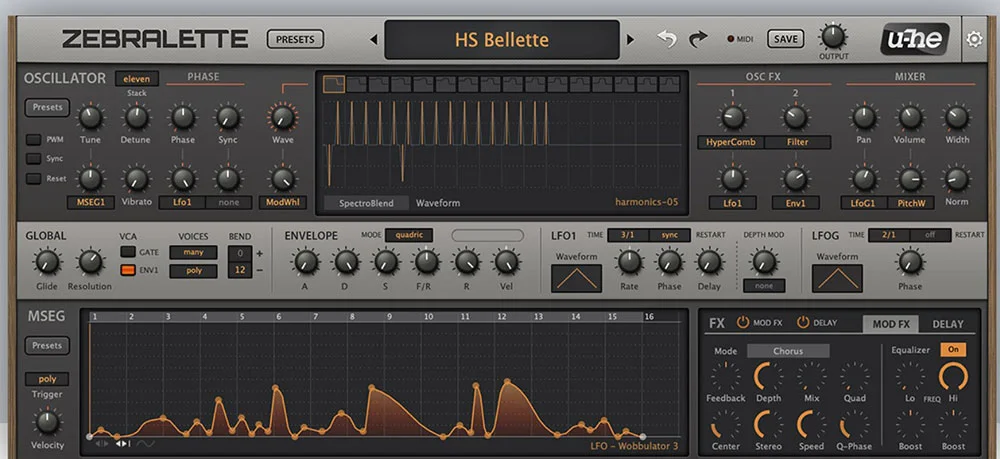The height and width of the screenshot is (459, 1000).
Task: Open the envelope mode quadratic dropdown
Action: pyautogui.click(x=412, y=235)
